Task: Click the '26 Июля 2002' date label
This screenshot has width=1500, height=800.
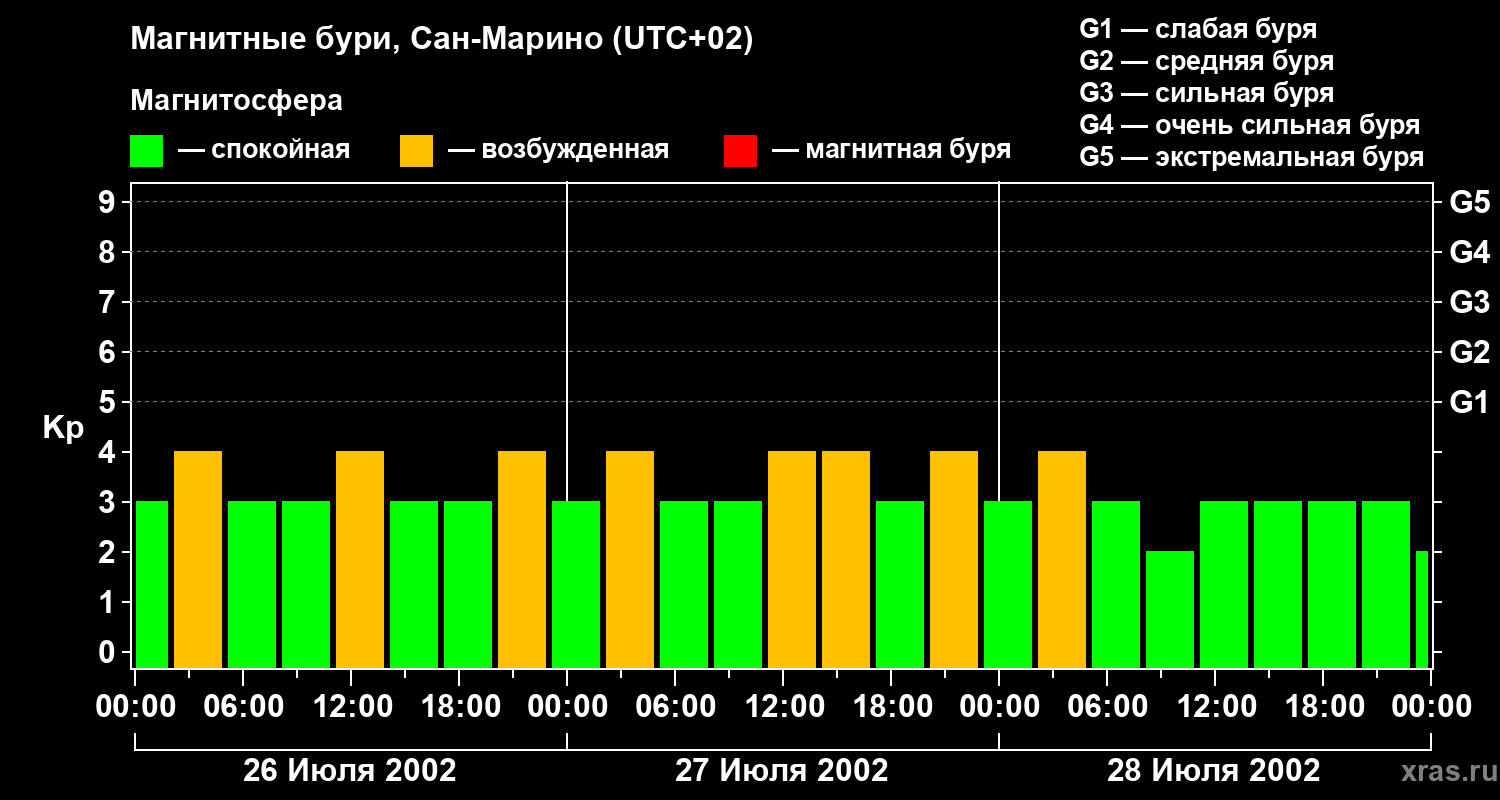Action: pos(350,771)
